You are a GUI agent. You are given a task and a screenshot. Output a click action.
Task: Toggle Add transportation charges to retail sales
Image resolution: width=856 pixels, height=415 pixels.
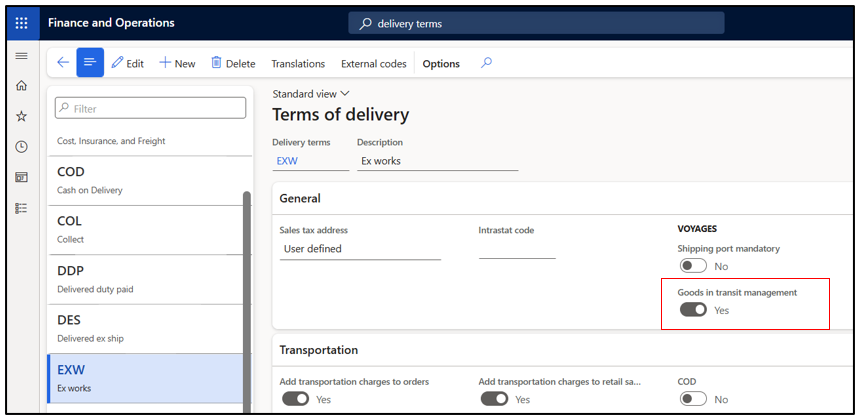click(494, 400)
